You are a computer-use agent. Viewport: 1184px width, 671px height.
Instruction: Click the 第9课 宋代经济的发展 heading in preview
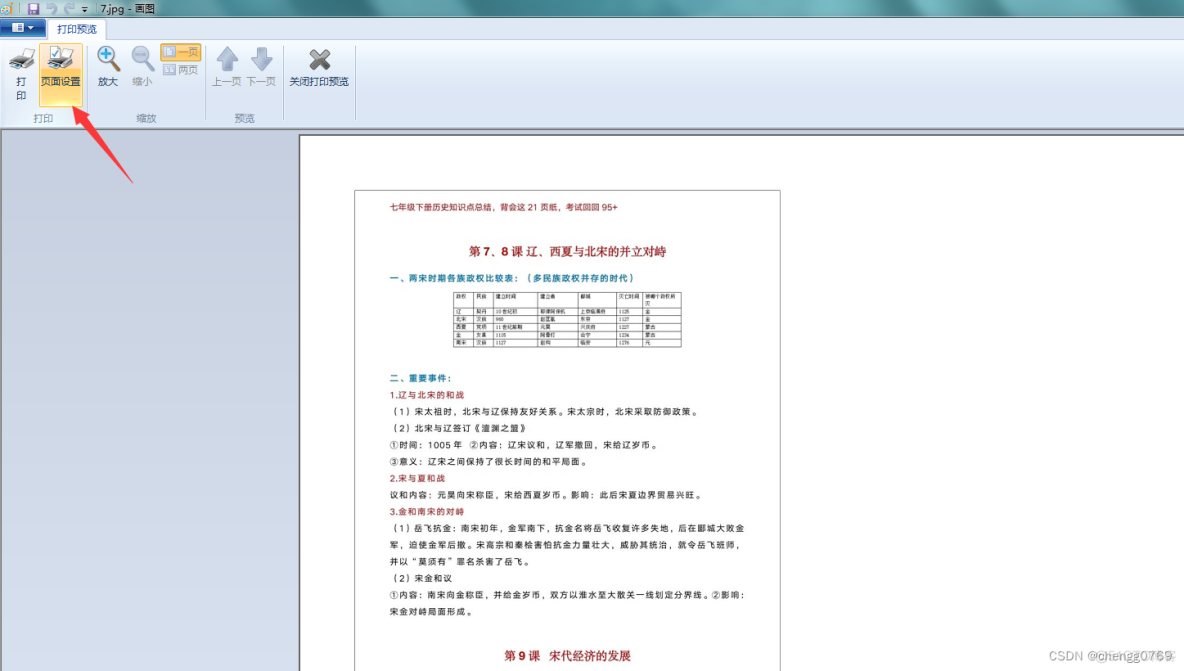(567, 656)
